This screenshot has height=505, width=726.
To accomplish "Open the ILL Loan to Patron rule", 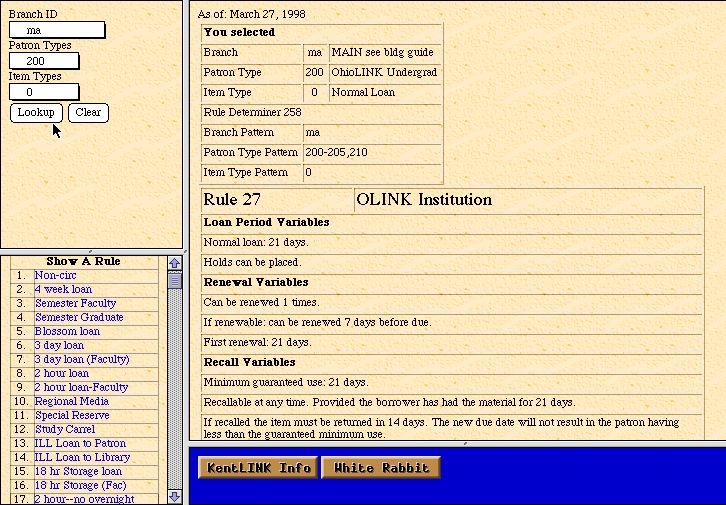I will coord(80,443).
